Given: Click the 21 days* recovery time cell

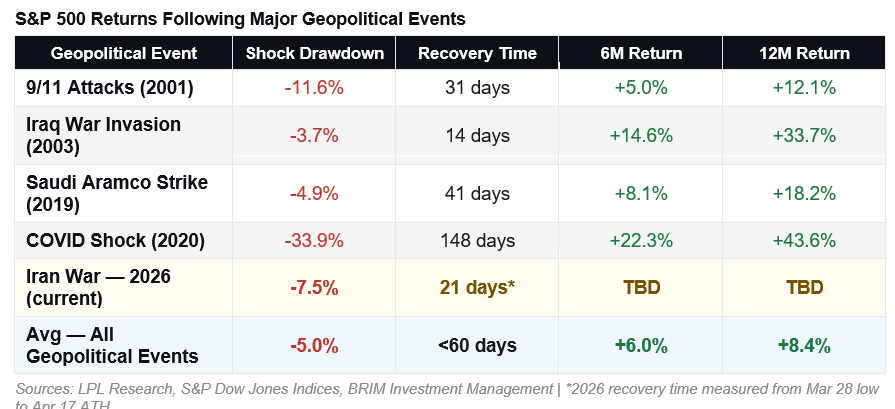Looking at the screenshot, I should click(477, 287).
